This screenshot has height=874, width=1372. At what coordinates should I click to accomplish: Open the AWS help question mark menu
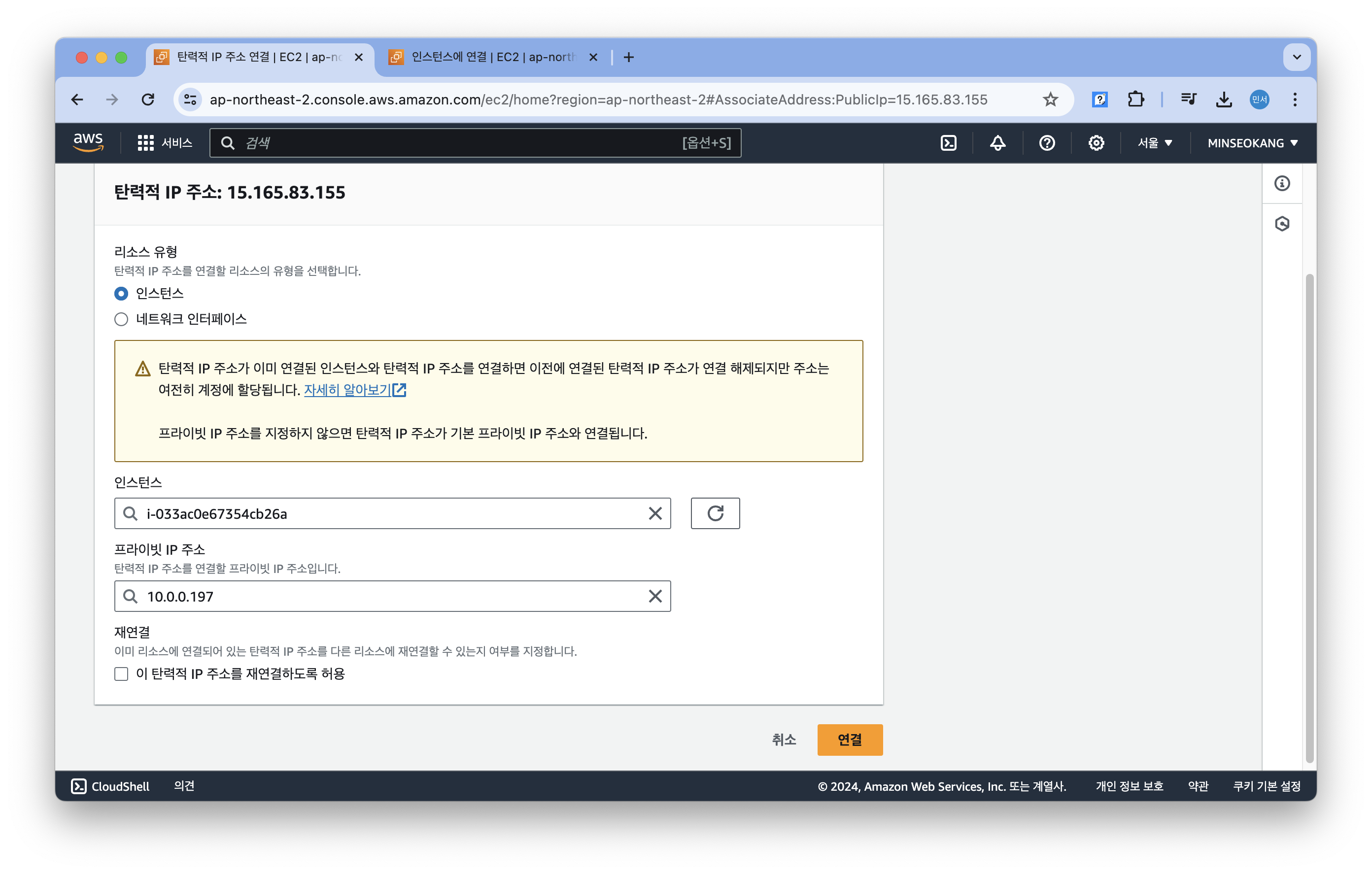tap(1047, 143)
